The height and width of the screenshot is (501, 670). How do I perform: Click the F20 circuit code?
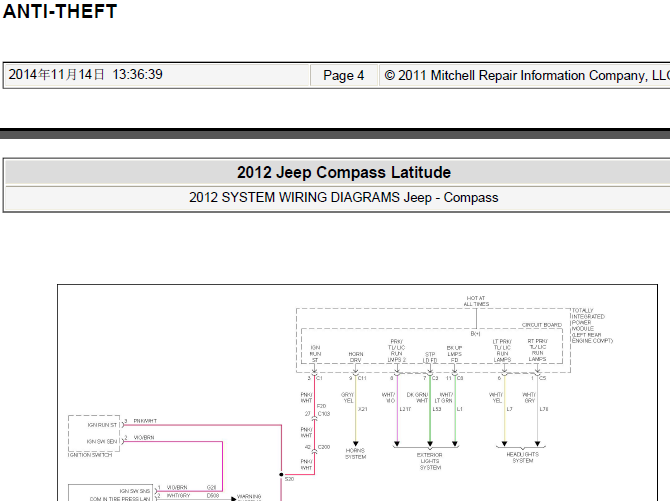point(321,406)
